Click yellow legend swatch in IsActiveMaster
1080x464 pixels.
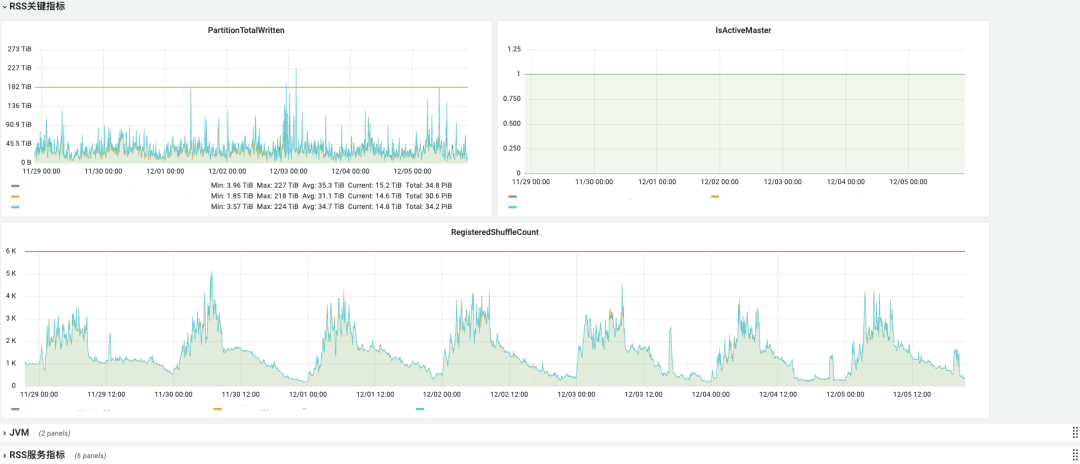[715, 196]
